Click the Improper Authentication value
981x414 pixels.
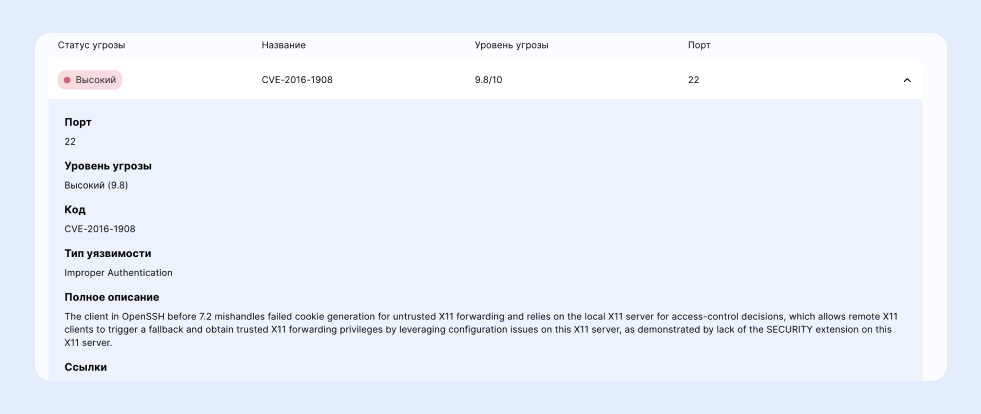118,272
